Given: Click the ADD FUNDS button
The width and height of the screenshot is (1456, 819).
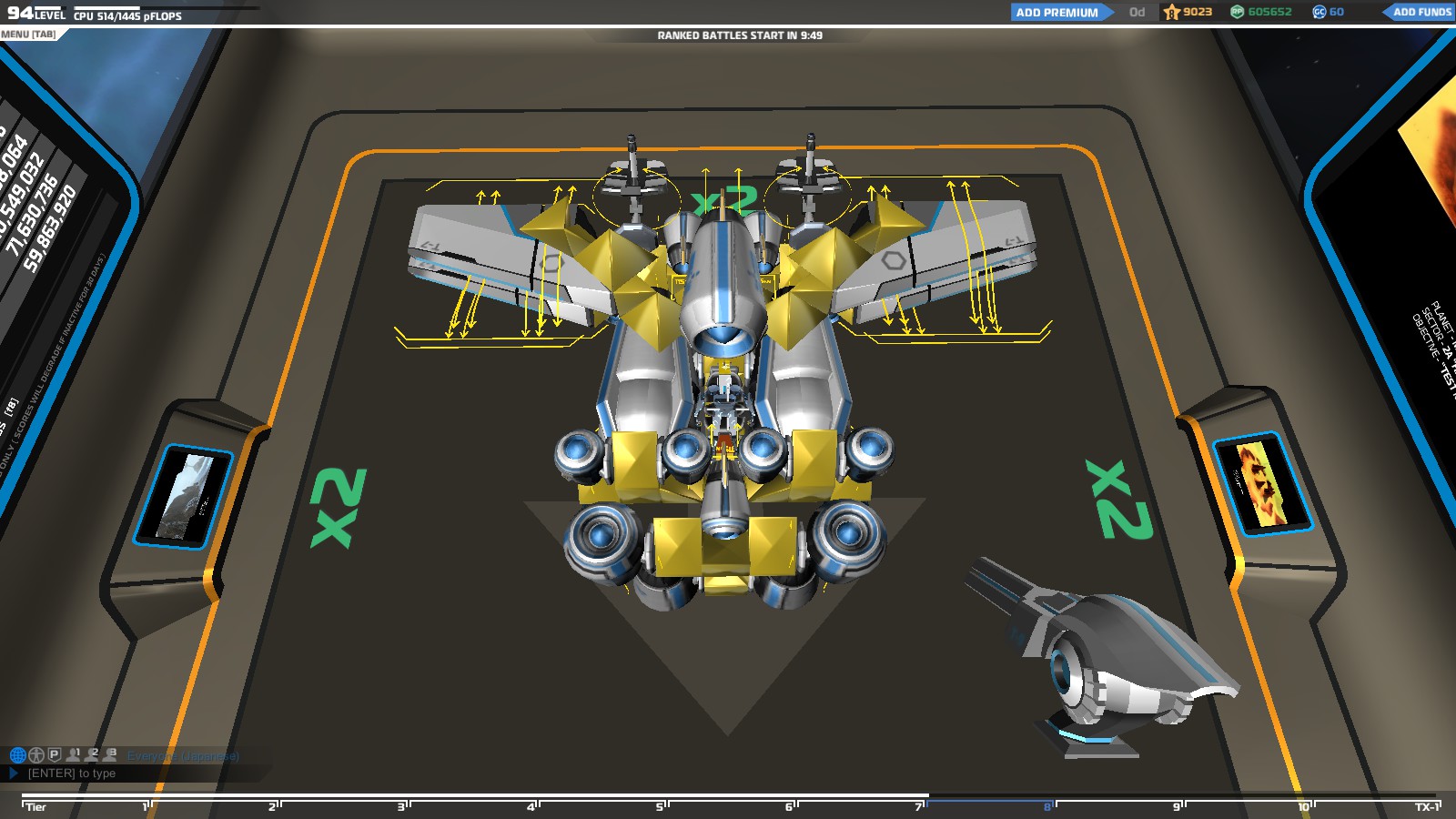Looking at the screenshot, I should (1419, 12).
